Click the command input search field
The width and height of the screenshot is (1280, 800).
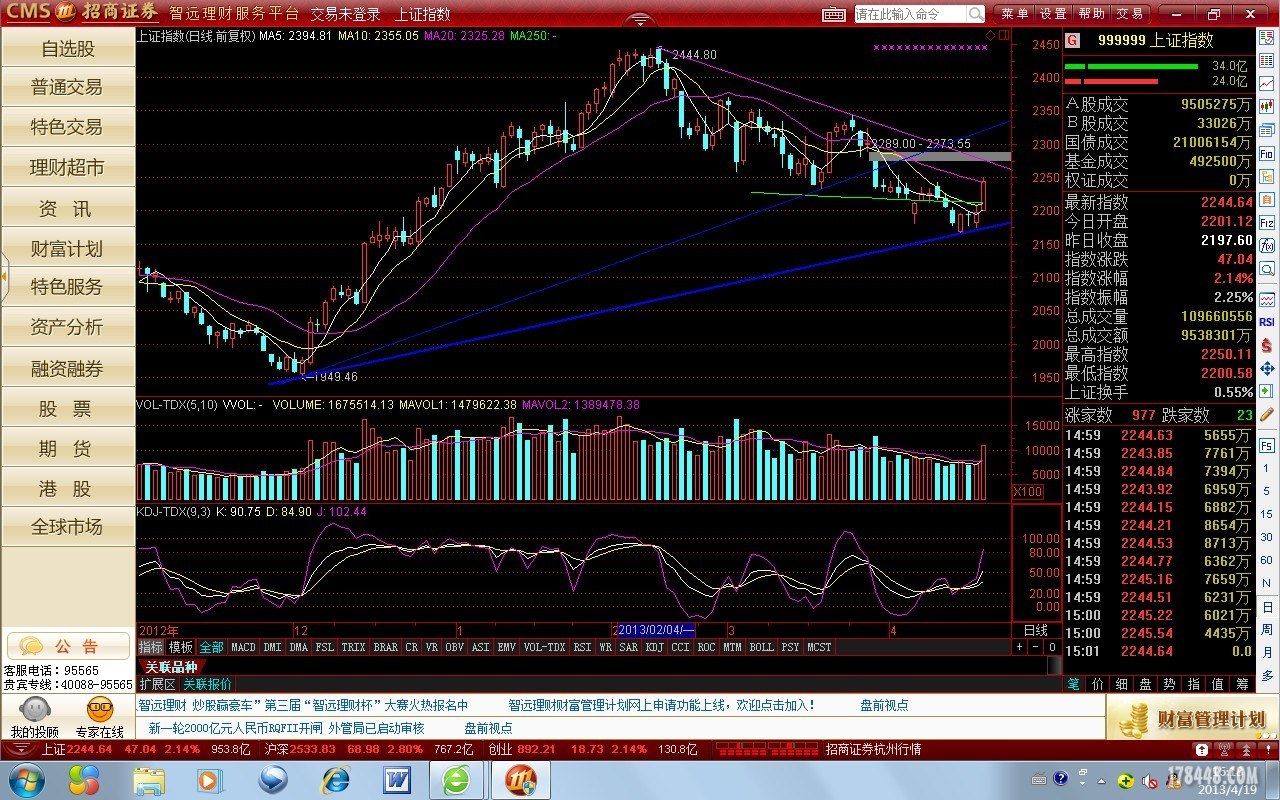coord(910,14)
